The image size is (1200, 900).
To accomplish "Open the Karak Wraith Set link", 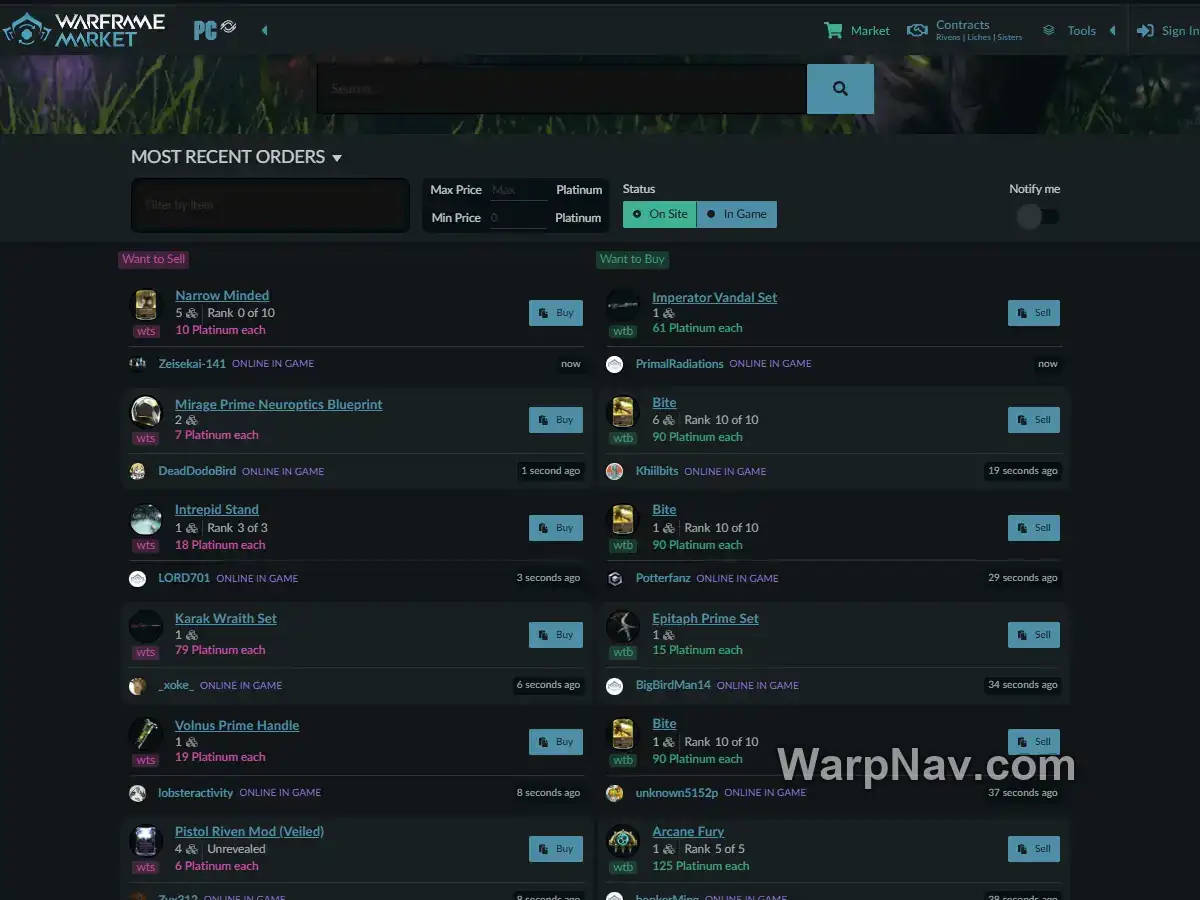I will pos(226,618).
